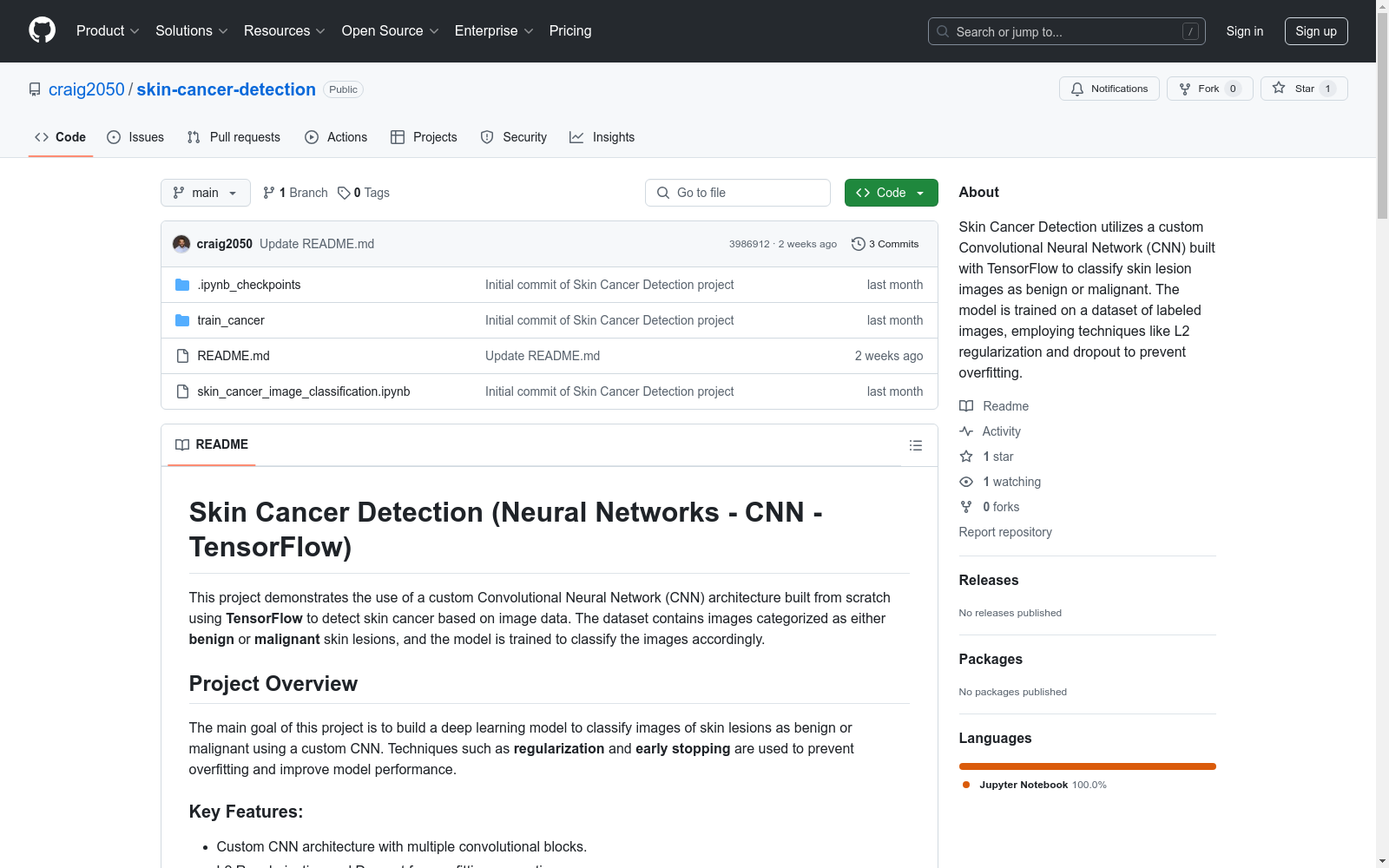Screen dimensions: 1389x868
Task: Click the Jupyter Notebook 100.0% language link
Action: pos(1035,785)
